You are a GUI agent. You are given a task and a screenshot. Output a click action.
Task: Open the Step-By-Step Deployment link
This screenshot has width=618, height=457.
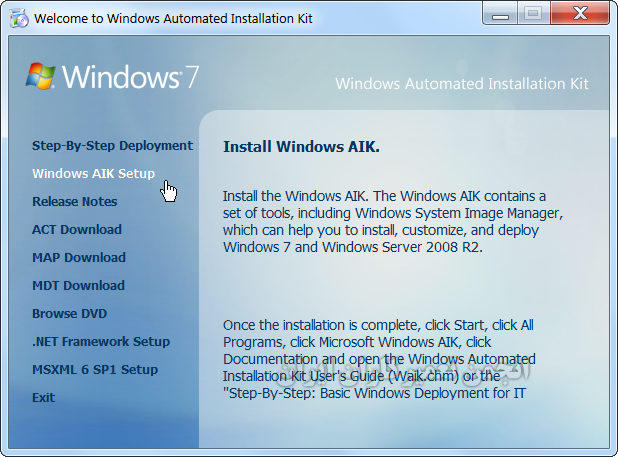(112, 146)
